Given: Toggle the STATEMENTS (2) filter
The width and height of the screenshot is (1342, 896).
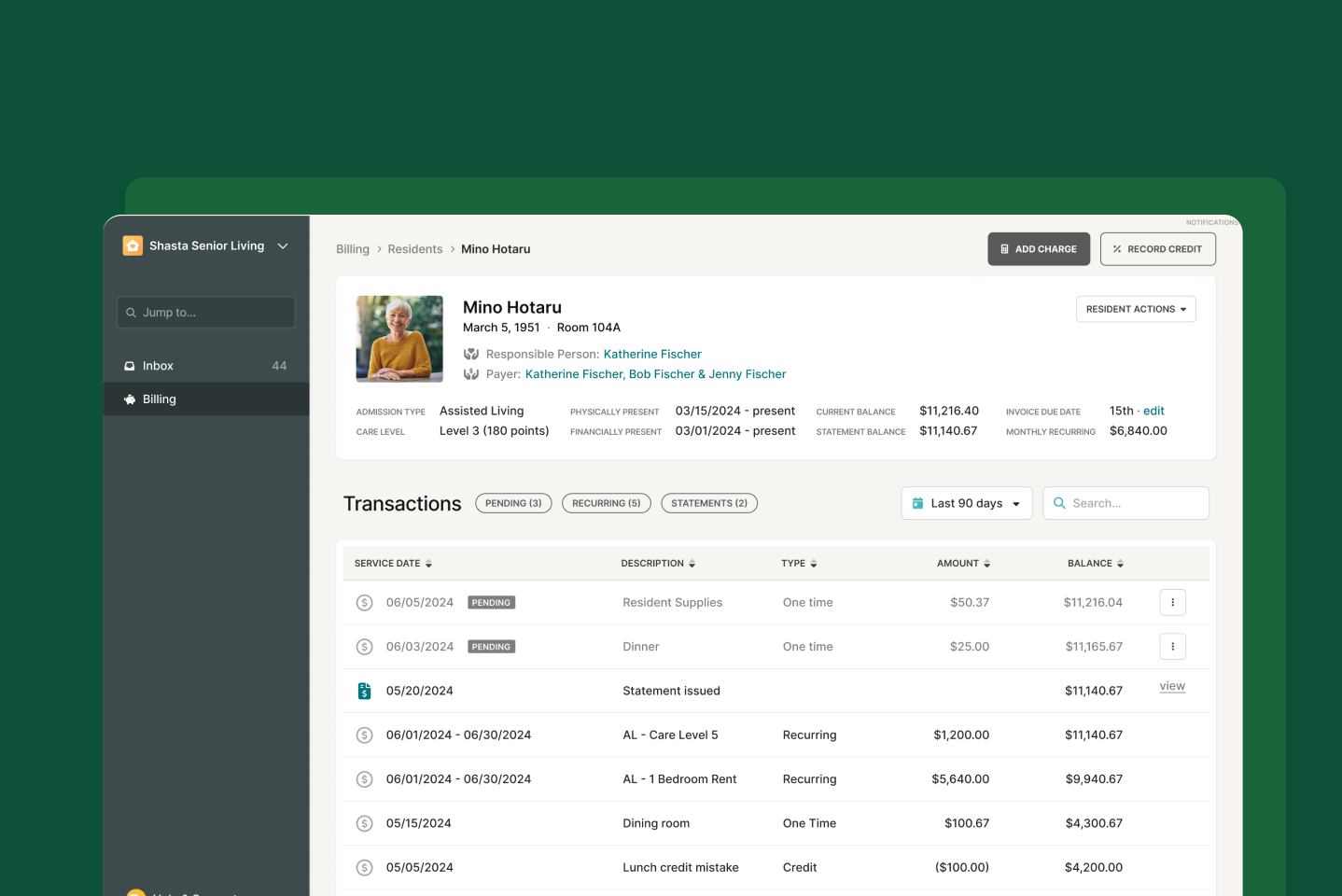Looking at the screenshot, I should tap(708, 503).
